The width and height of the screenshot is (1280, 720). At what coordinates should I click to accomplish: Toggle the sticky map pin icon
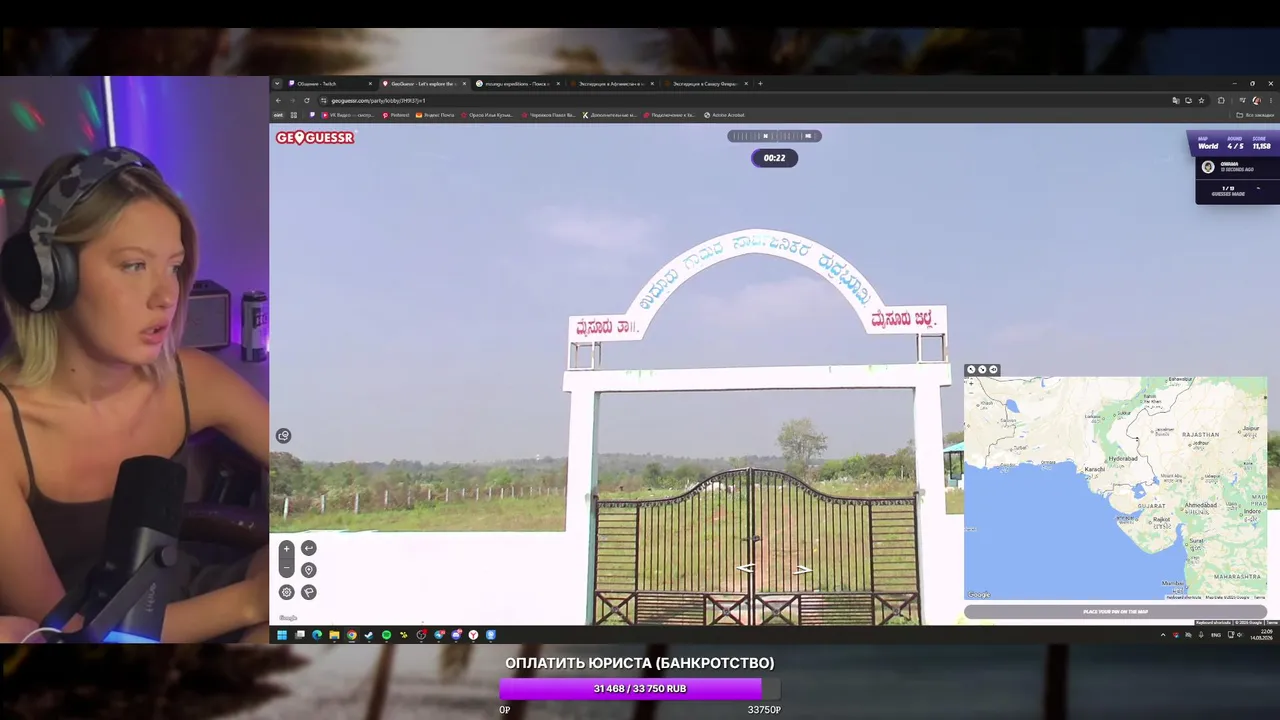993,370
